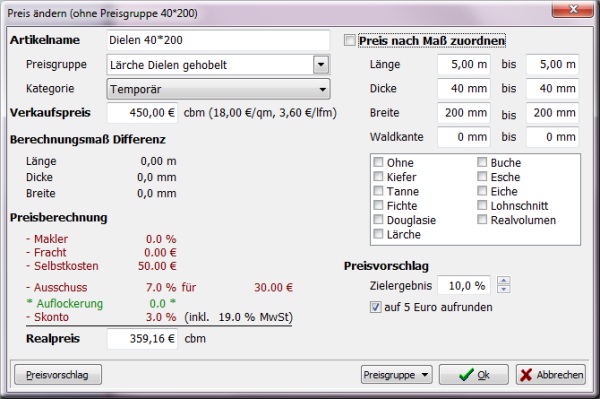The image size is (600, 399).
Task: Check the Preis nach Maß zuordnen checkbox
Action: [x=349, y=40]
